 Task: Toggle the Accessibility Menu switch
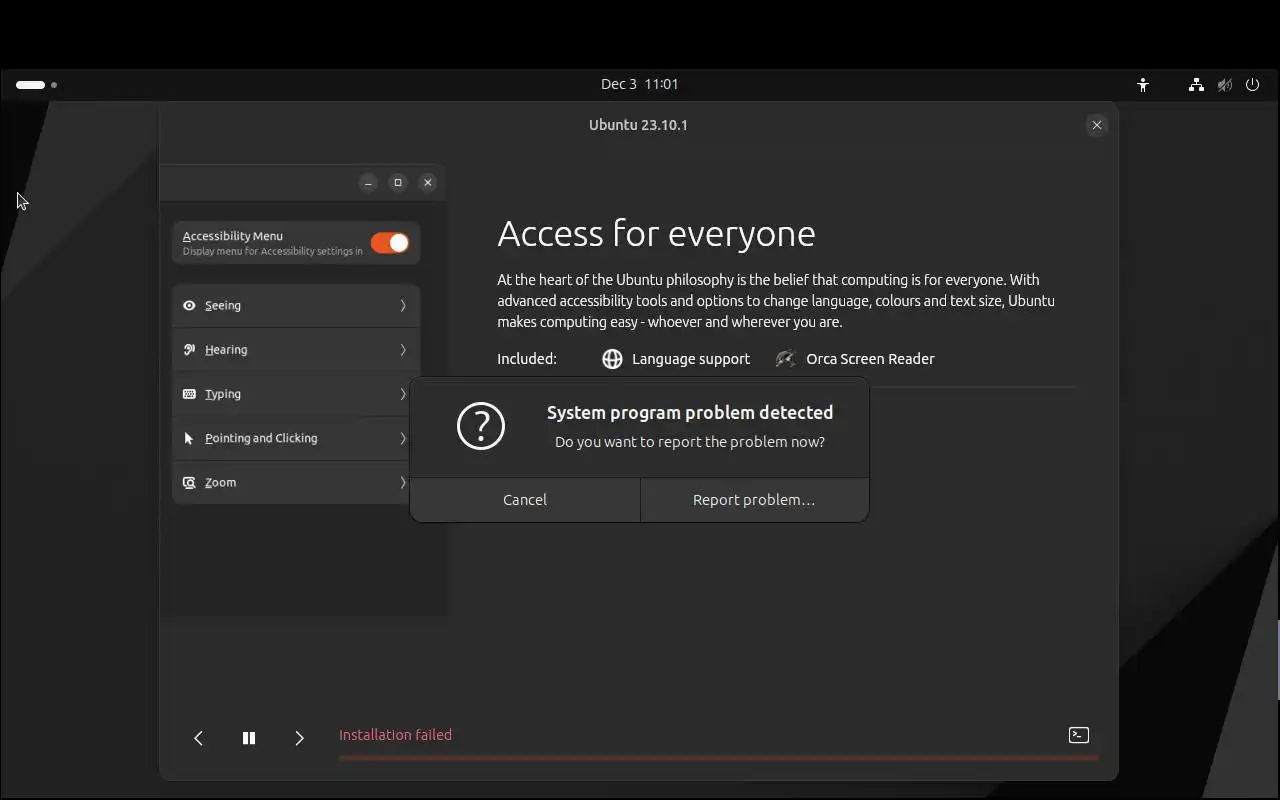389,243
